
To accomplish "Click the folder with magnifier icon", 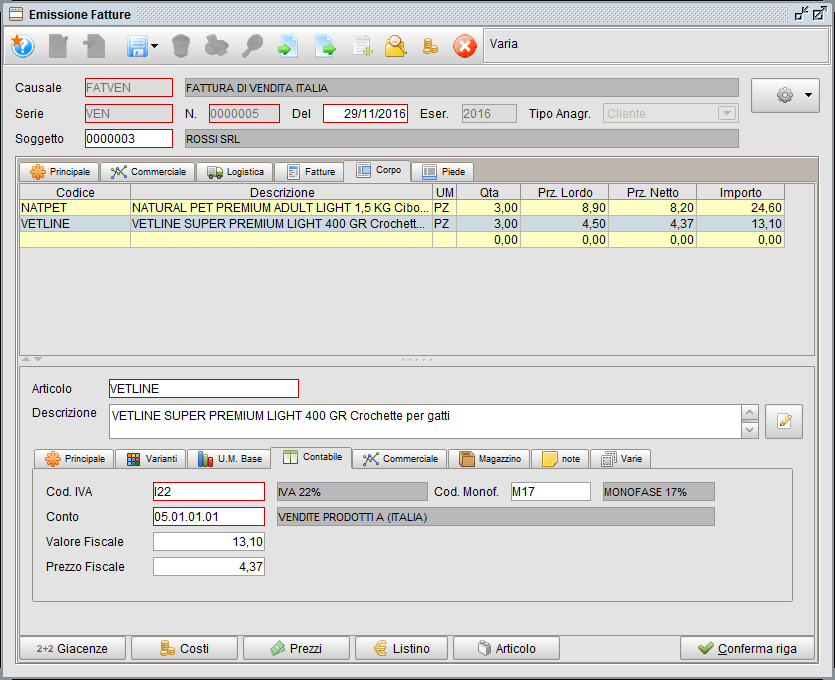I will [x=396, y=46].
